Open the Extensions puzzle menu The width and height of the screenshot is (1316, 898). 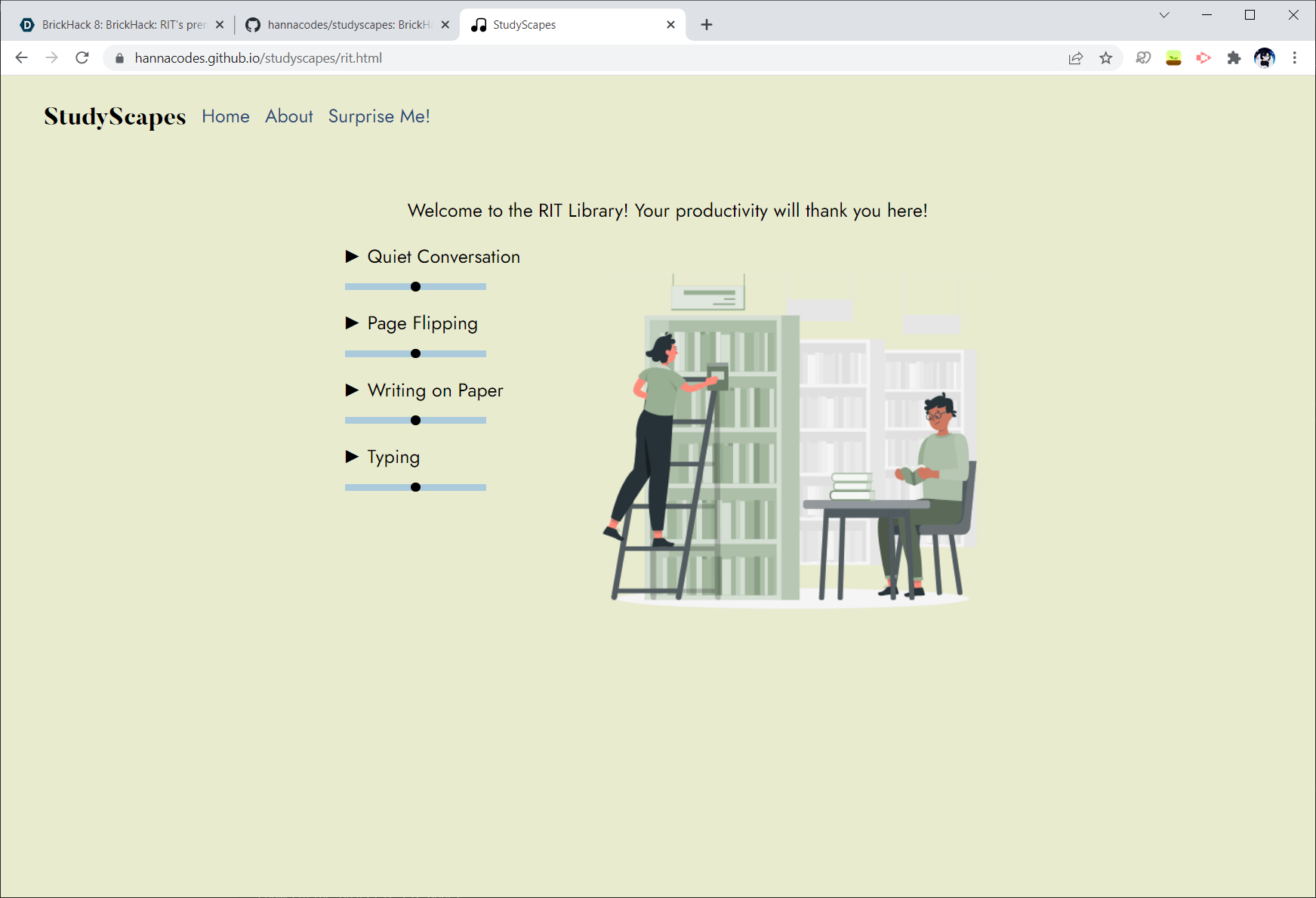click(1234, 58)
